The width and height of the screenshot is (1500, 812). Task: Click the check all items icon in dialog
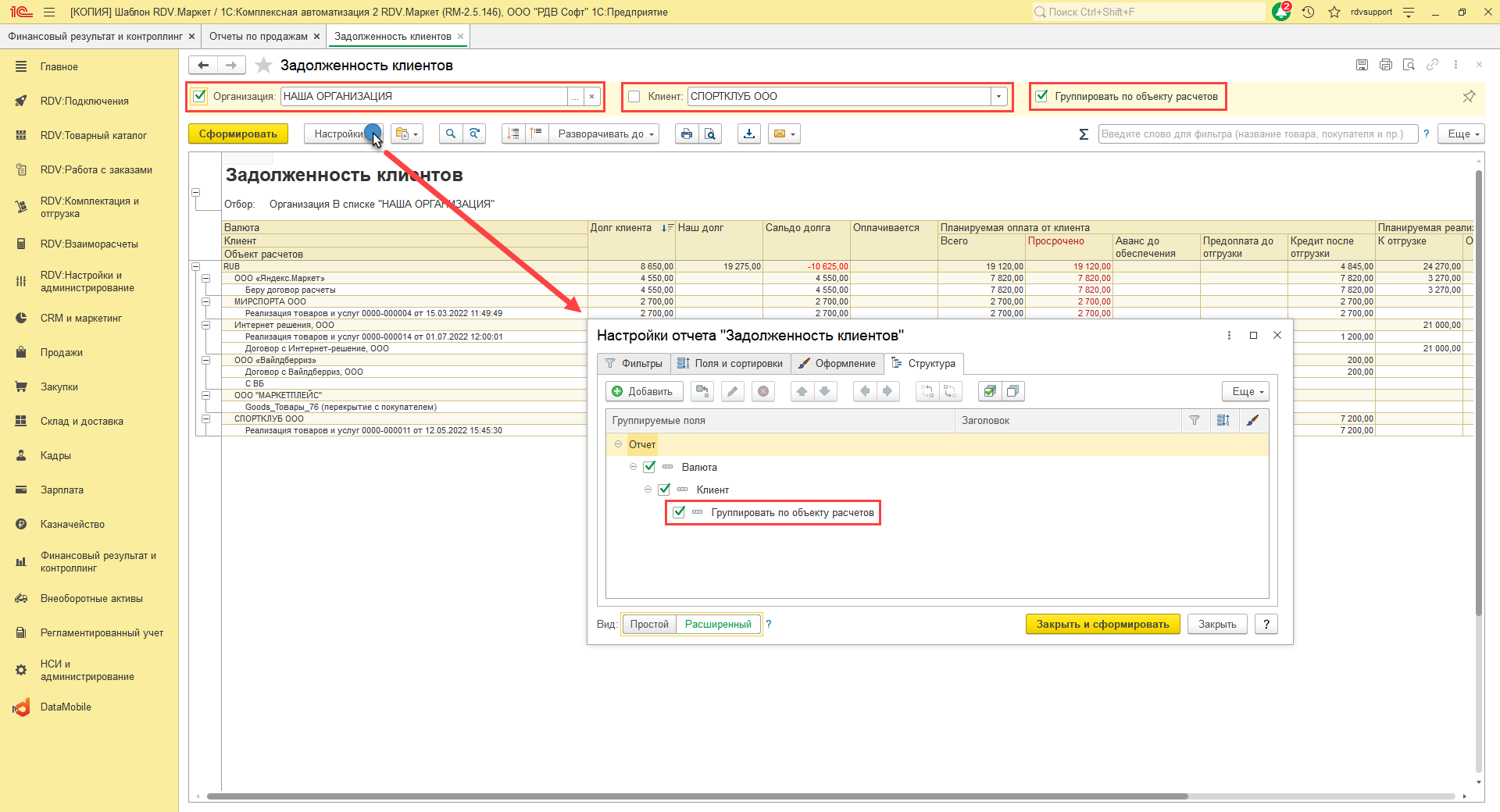pyautogui.click(x=990, y=391)
